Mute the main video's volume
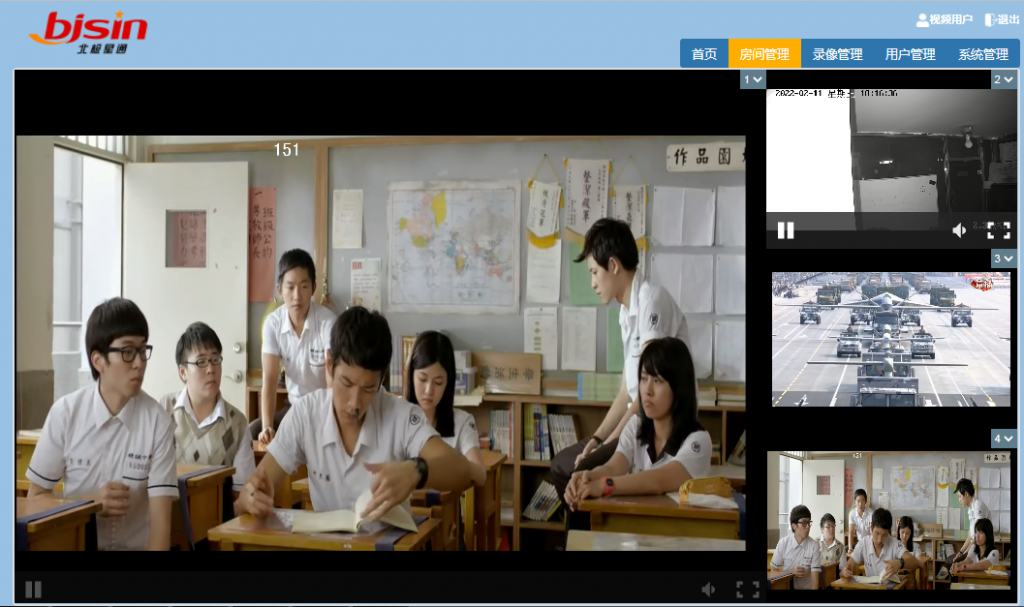 point(709,590)
